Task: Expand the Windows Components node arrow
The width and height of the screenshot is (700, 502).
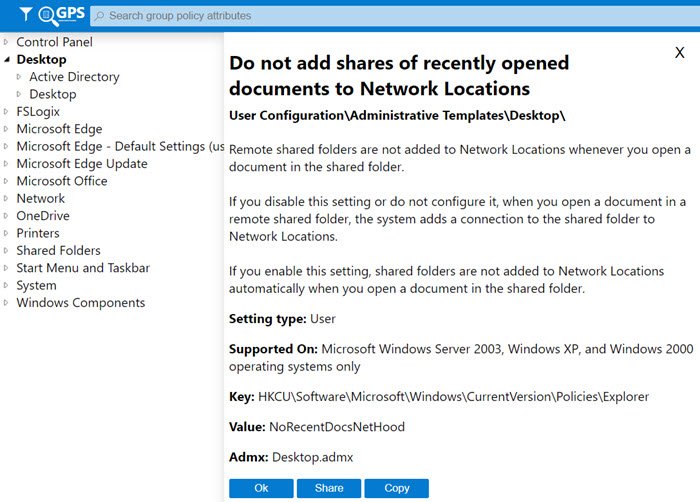Action: point(7,303)
